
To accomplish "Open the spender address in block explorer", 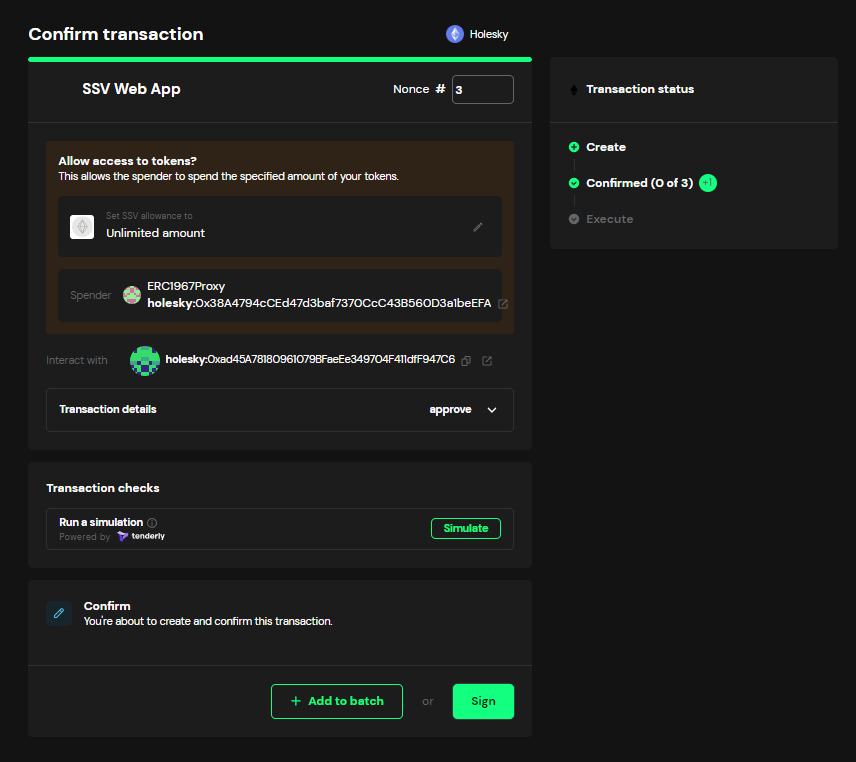I will [x=503, y=303].
